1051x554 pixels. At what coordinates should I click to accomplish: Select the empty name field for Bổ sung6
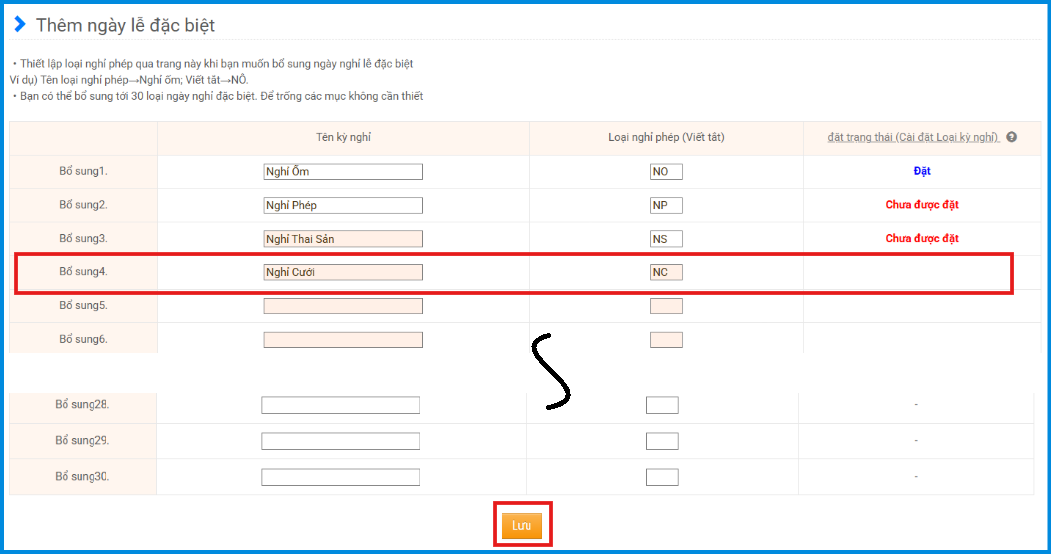click(x=343, y=340)
